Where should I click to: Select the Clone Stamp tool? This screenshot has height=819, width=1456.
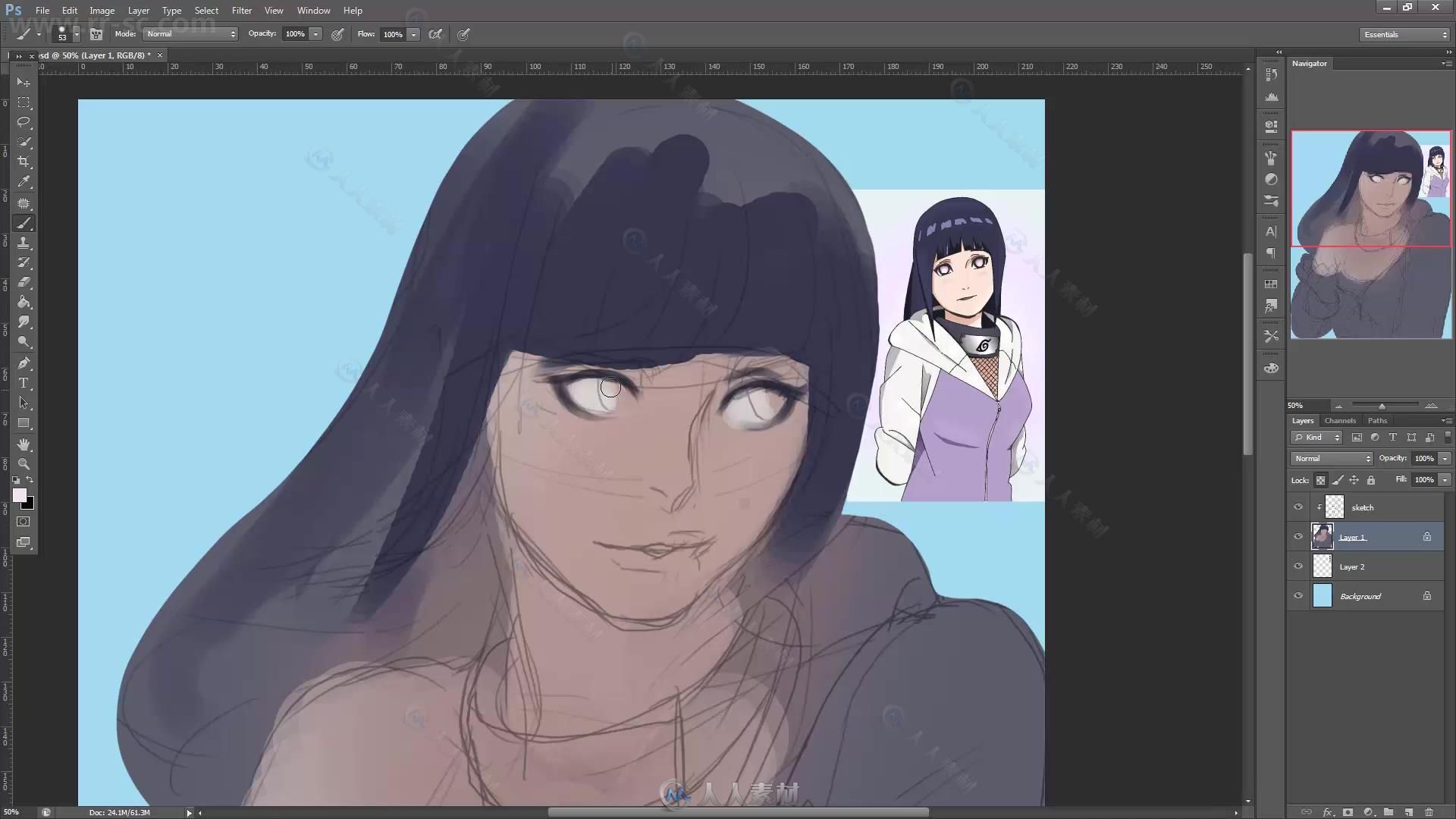click(24, 243)
